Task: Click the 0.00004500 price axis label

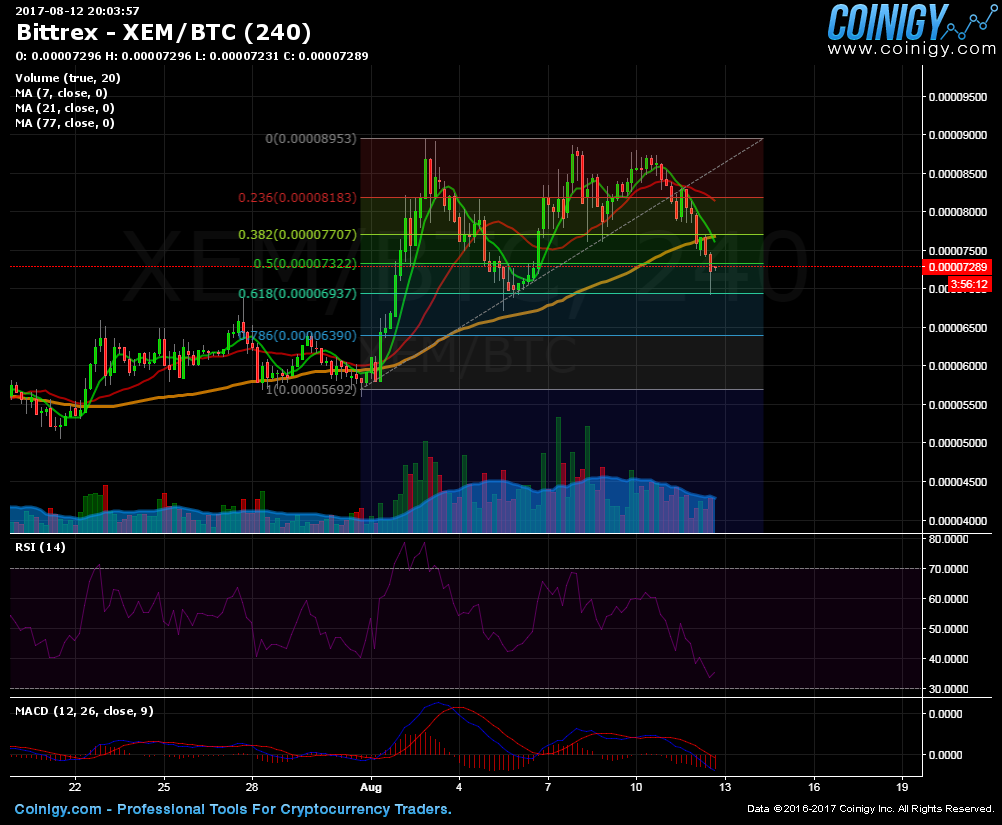Action: pyautogui.click(x=958, y=482)
